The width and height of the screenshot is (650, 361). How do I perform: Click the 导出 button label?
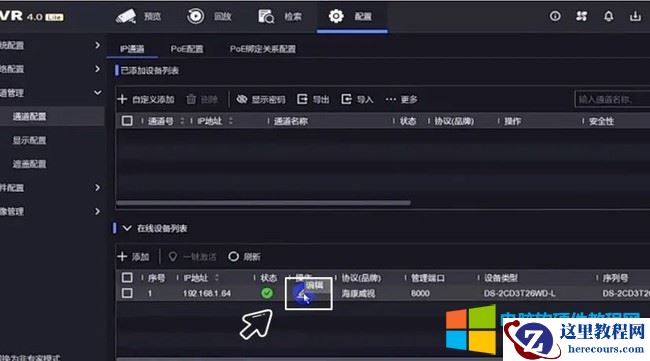(x=321, y=99)
